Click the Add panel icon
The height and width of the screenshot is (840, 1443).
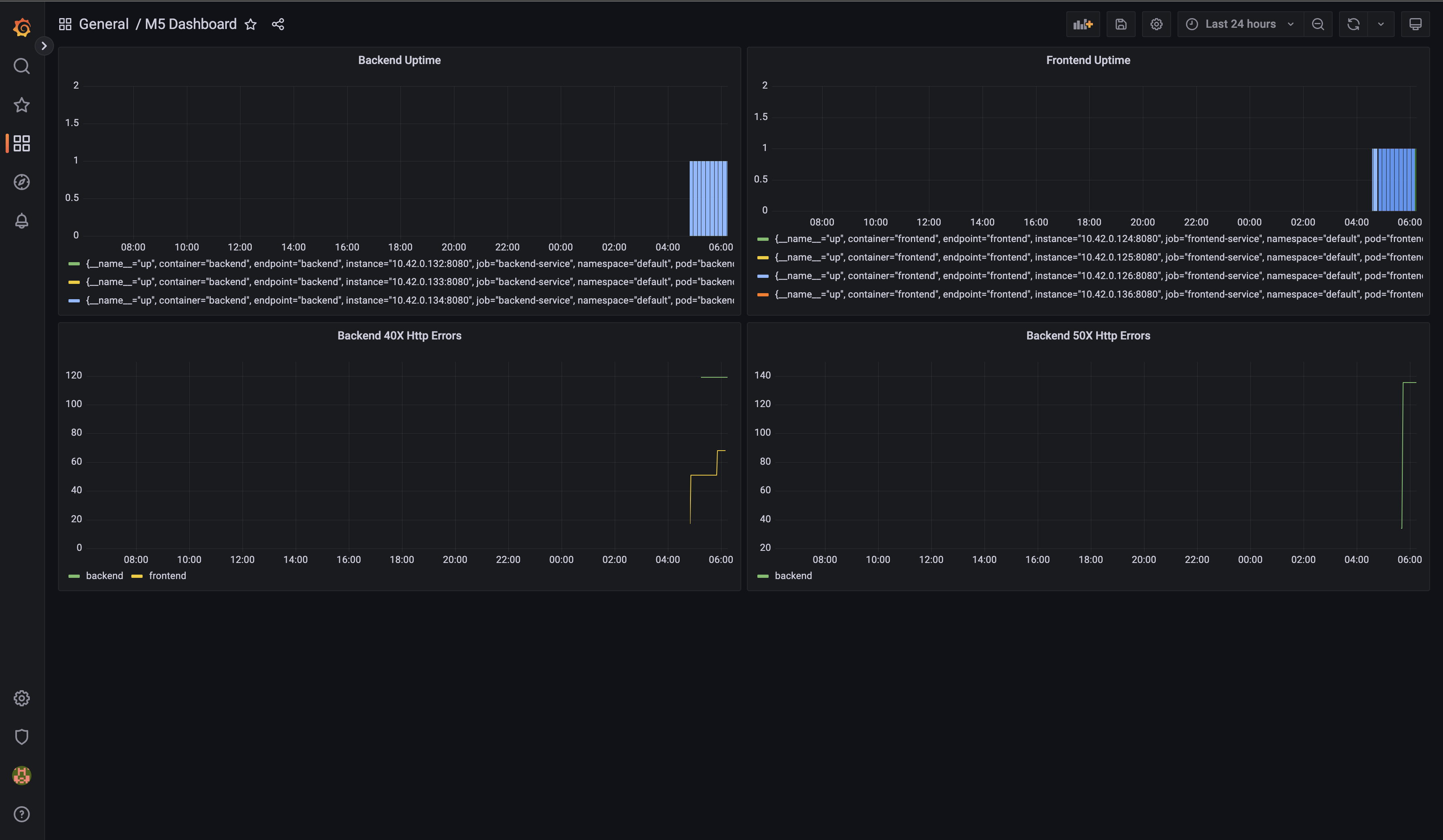(1082, 24)
